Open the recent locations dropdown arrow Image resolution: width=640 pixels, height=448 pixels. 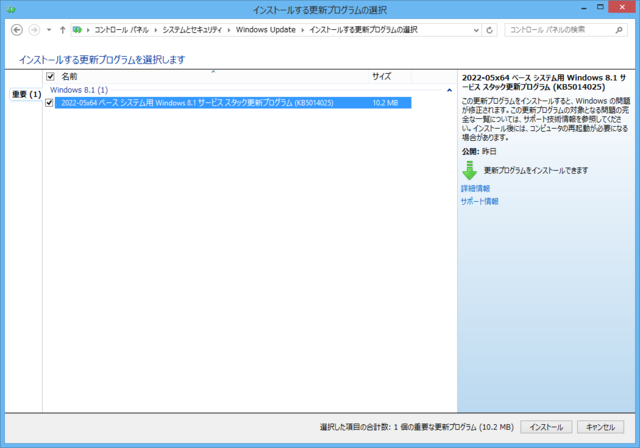point(49,30)
